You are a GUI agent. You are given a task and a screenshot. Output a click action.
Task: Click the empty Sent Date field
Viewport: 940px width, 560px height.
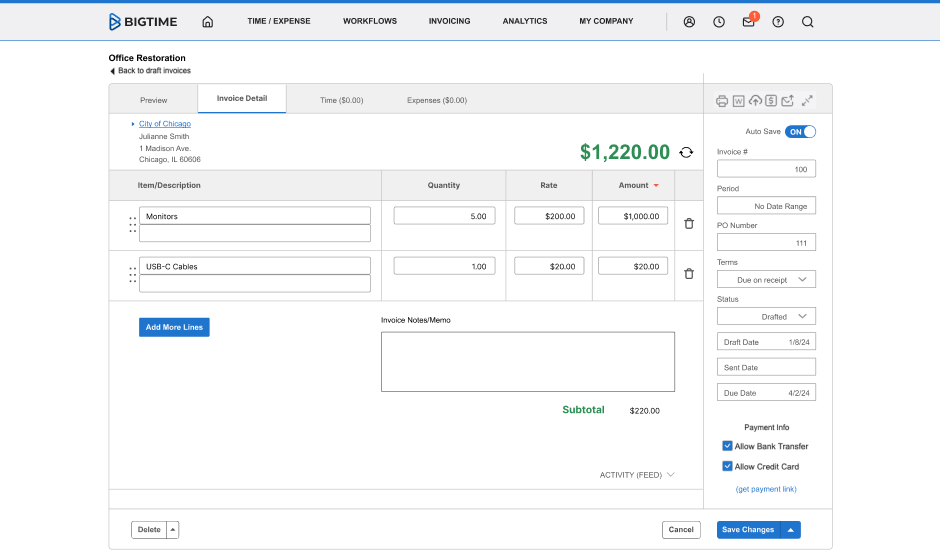pos(766,368)
